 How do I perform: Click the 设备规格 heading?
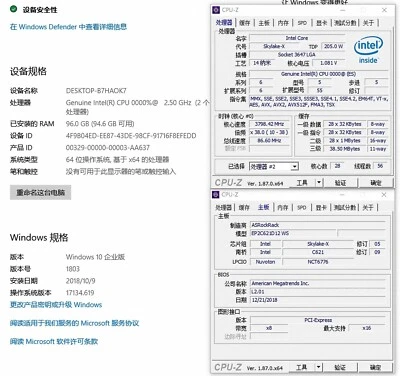click(28, 71)
